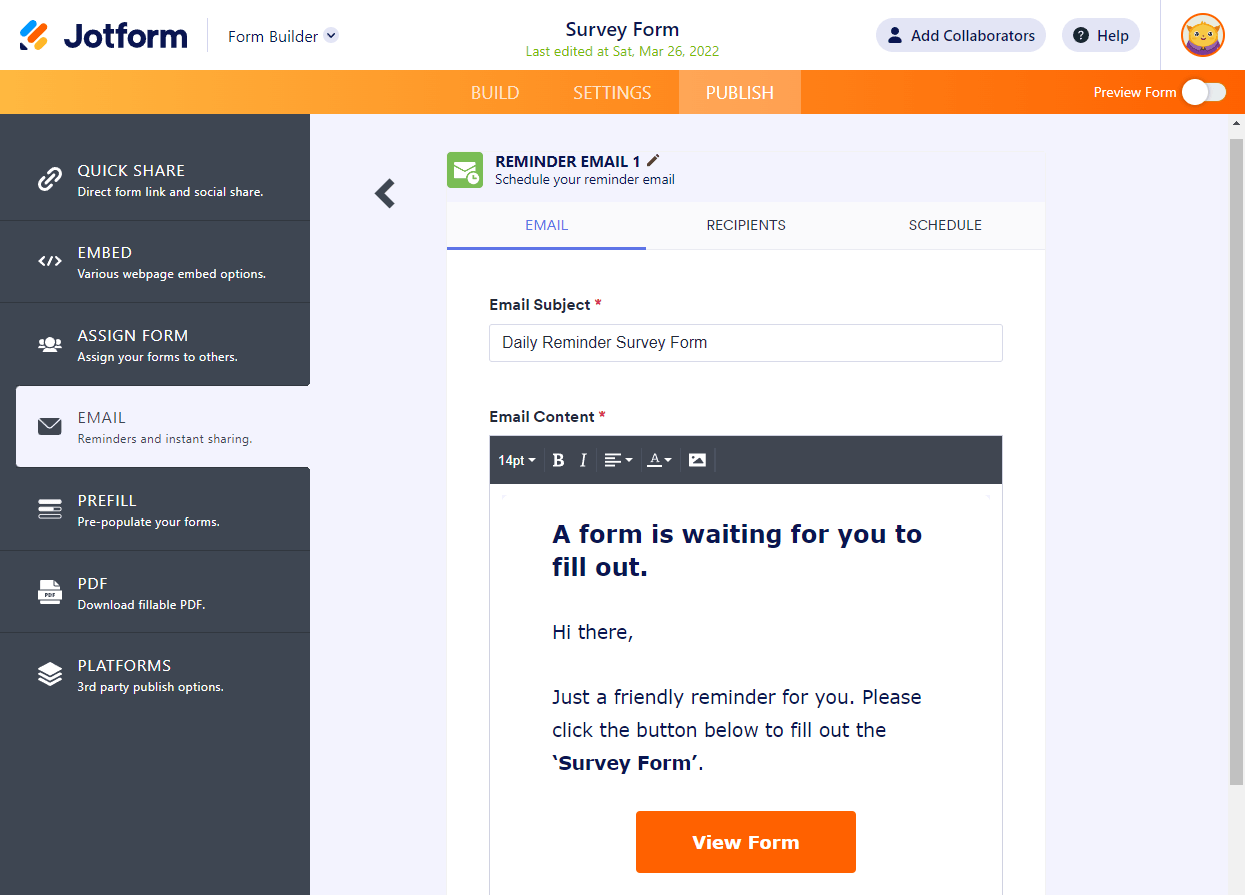Go to the Build tab

coord(495,93)
